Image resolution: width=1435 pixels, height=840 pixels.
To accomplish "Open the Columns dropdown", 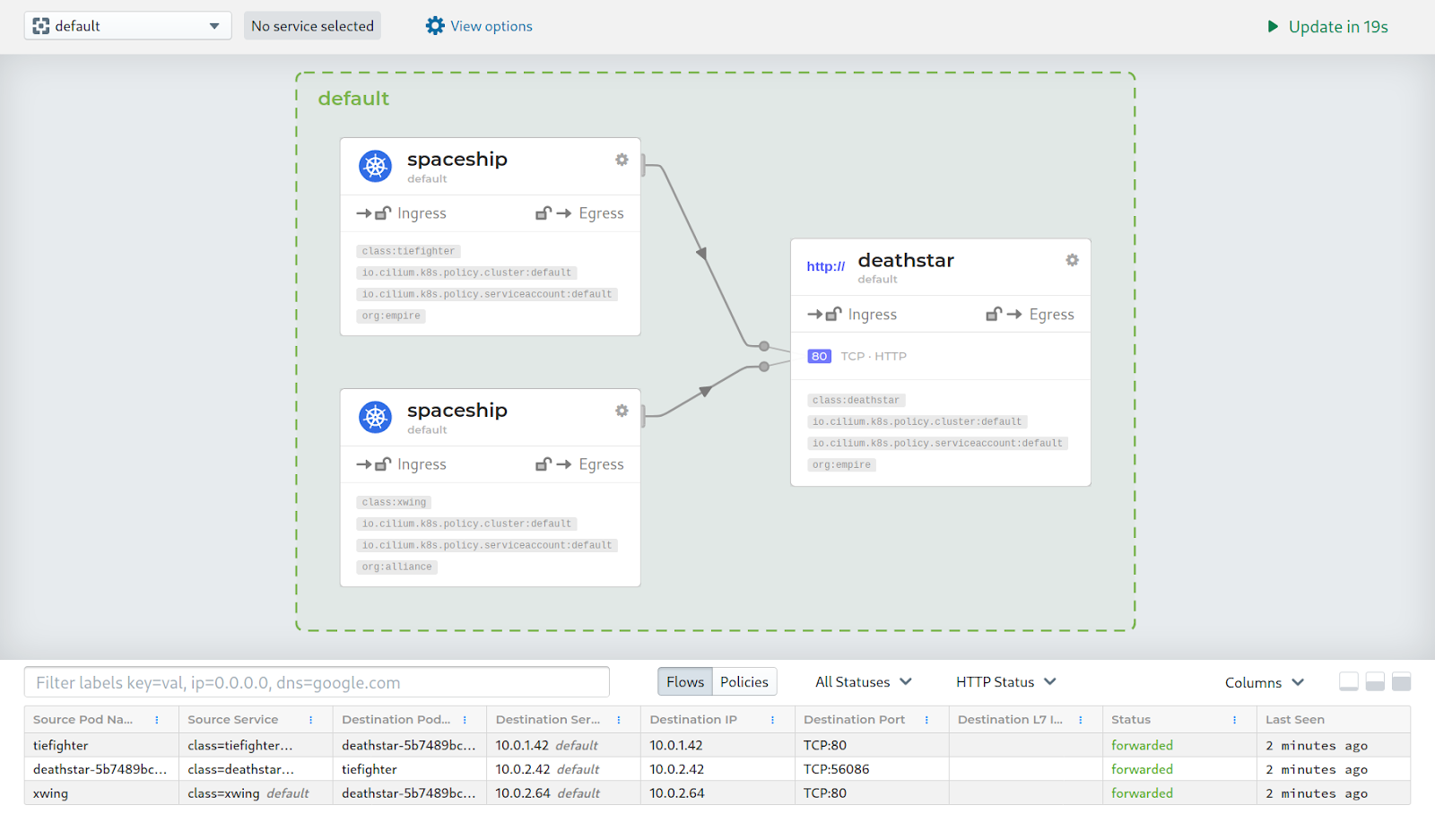I will pos(1264,681).
